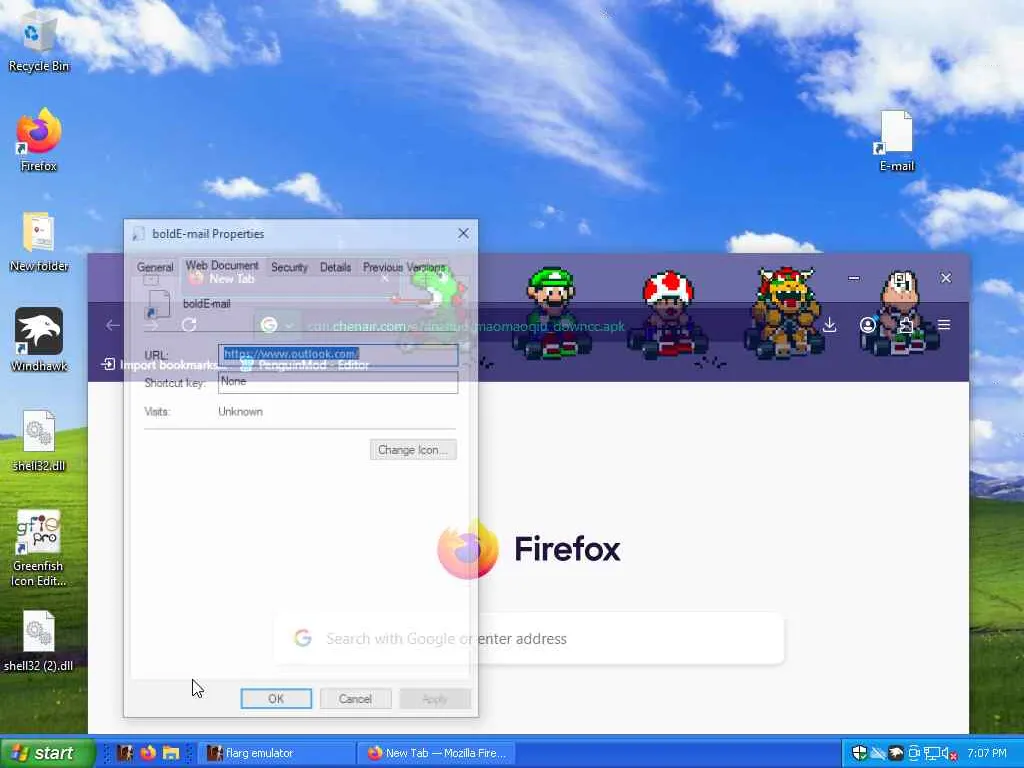Switch to the Previous Versions tab

404,267
